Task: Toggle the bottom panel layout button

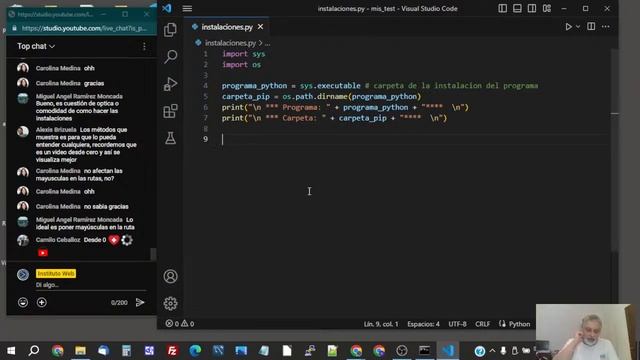Action: pyautogui.click(x=517, y=9)
